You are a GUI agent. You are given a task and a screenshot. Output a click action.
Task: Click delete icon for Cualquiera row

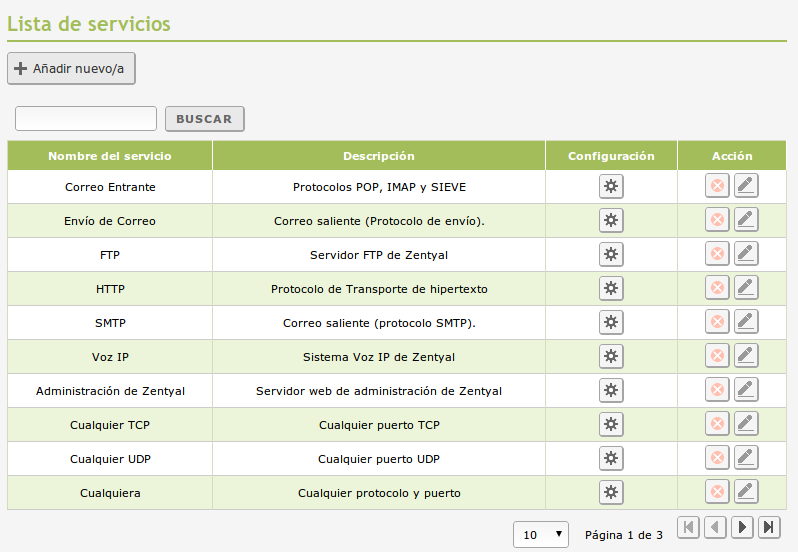(x=716, y=492)
